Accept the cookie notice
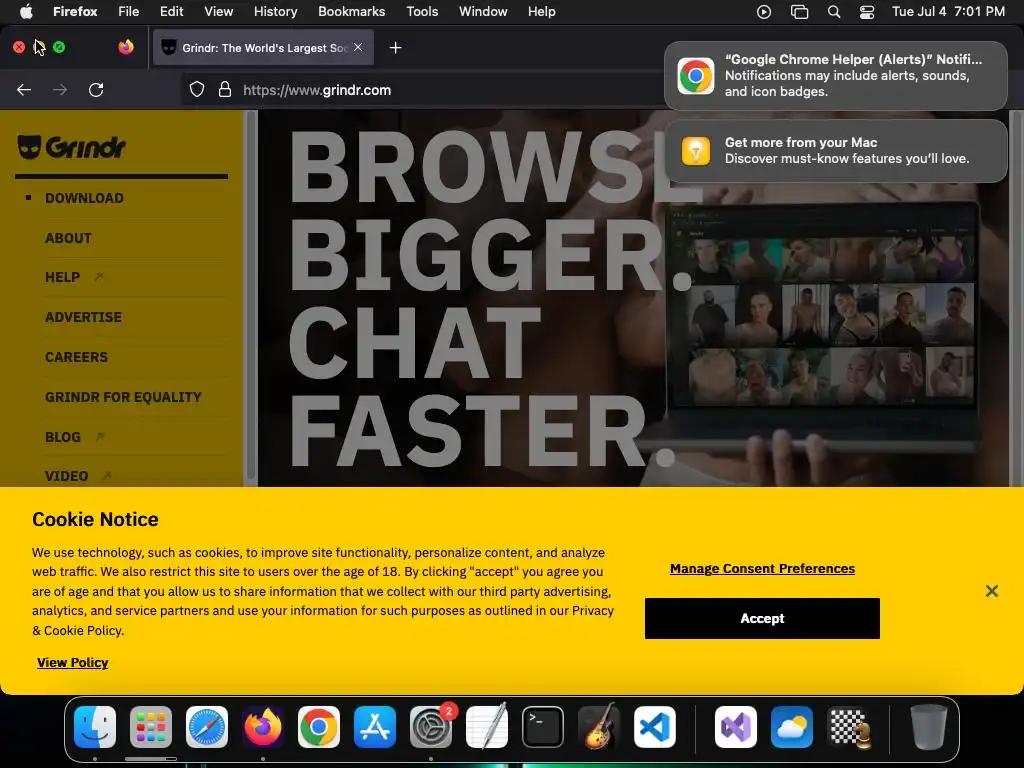This screenshot has height=768, width=1024. point(762,618)
